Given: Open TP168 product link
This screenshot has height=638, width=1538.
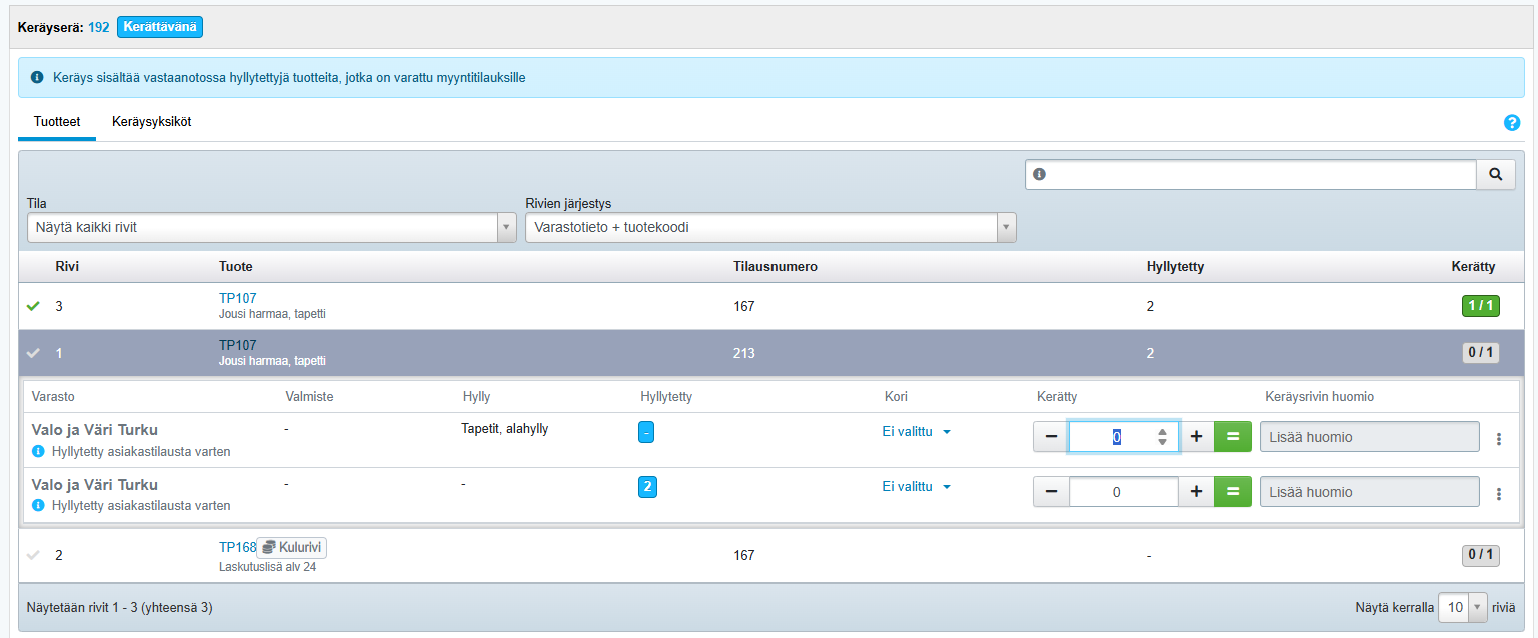Looking at the screenshot, I should click(237, 547).
